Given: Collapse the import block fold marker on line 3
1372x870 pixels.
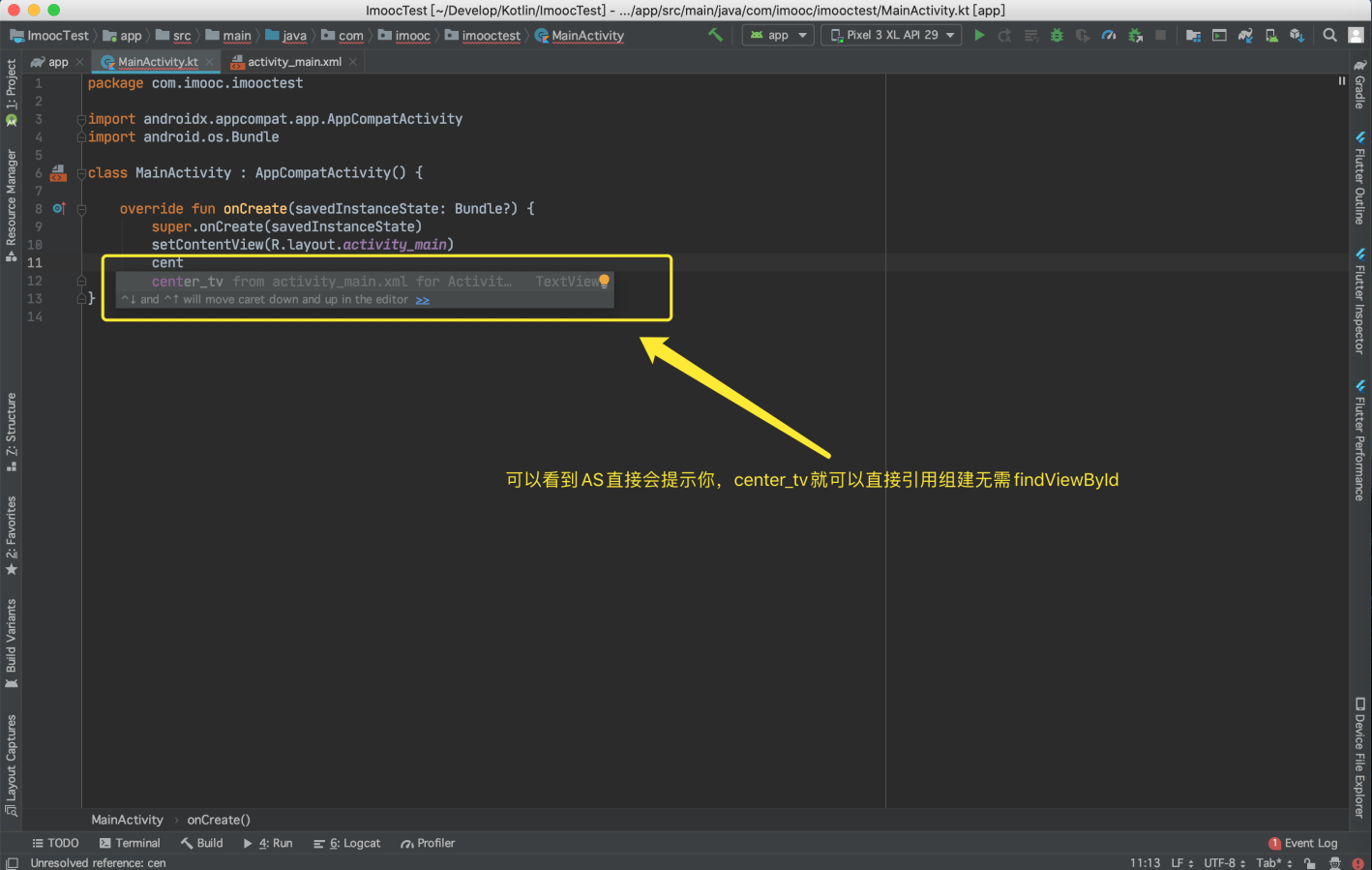Looking at the screenshot, I should [82, 119].
